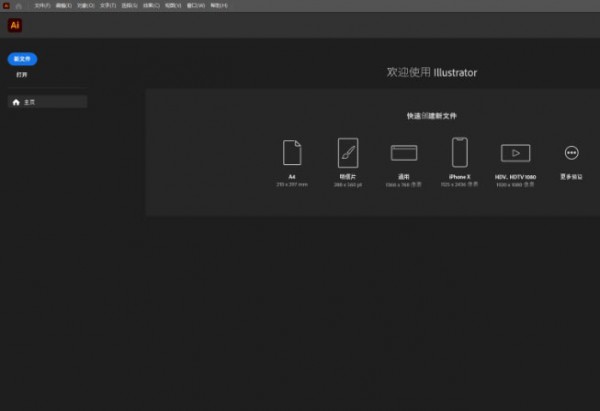The height and width of the screenshot is (411, 600).
Task: Click the small home icon in menu bar
Action: 18,6
